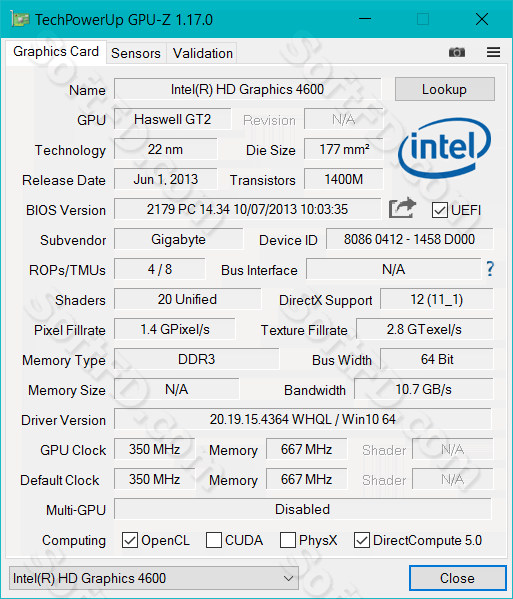The image size is (513, 599).
Task: Toggle the PhysX checkbox
Action: coord(288,540)
